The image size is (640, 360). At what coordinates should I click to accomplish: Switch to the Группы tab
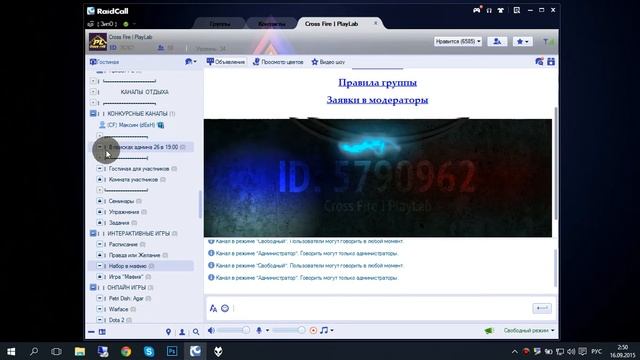click(220, 24)
